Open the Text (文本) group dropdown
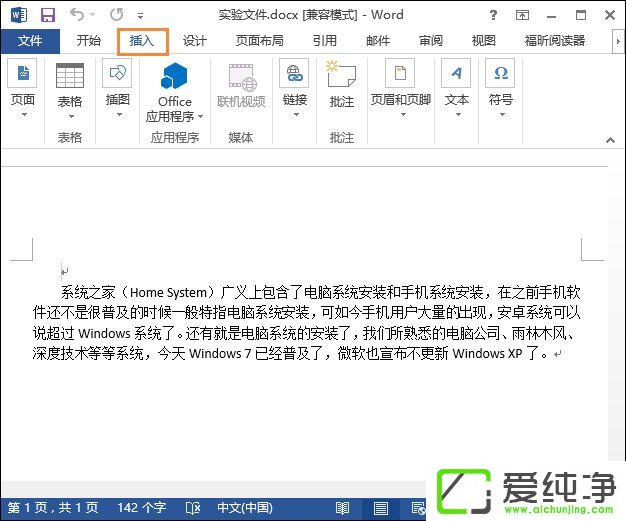This screenshot has height=521, width=626. [456, 114]
